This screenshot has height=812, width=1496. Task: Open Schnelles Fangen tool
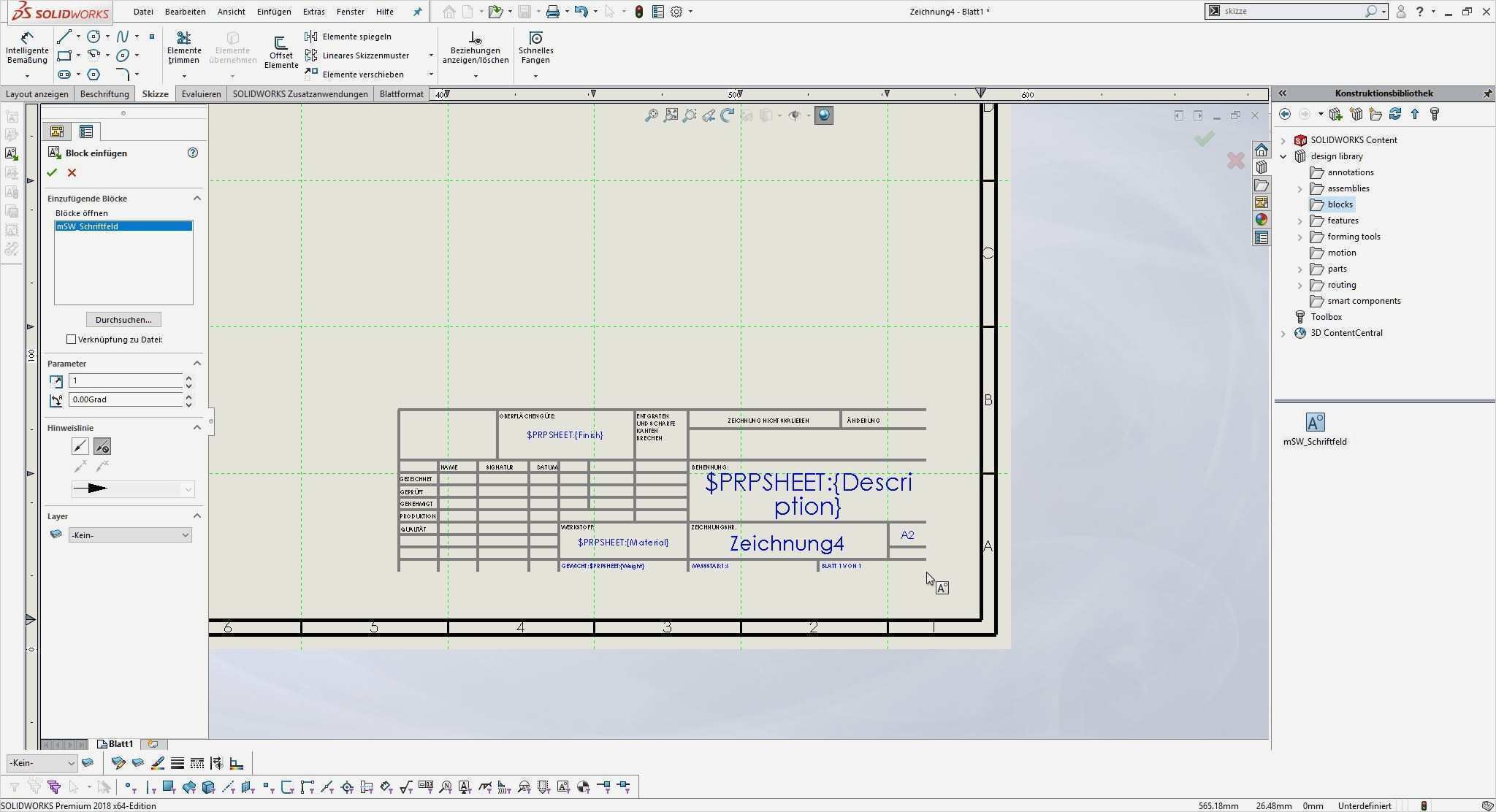point(535,48)
